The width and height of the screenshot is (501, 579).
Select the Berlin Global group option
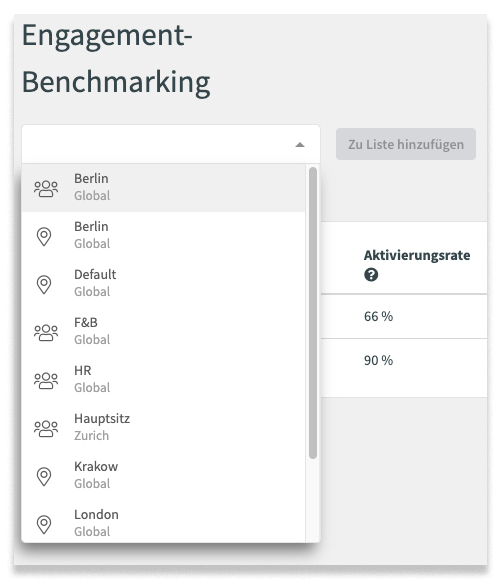pos(163,188)
